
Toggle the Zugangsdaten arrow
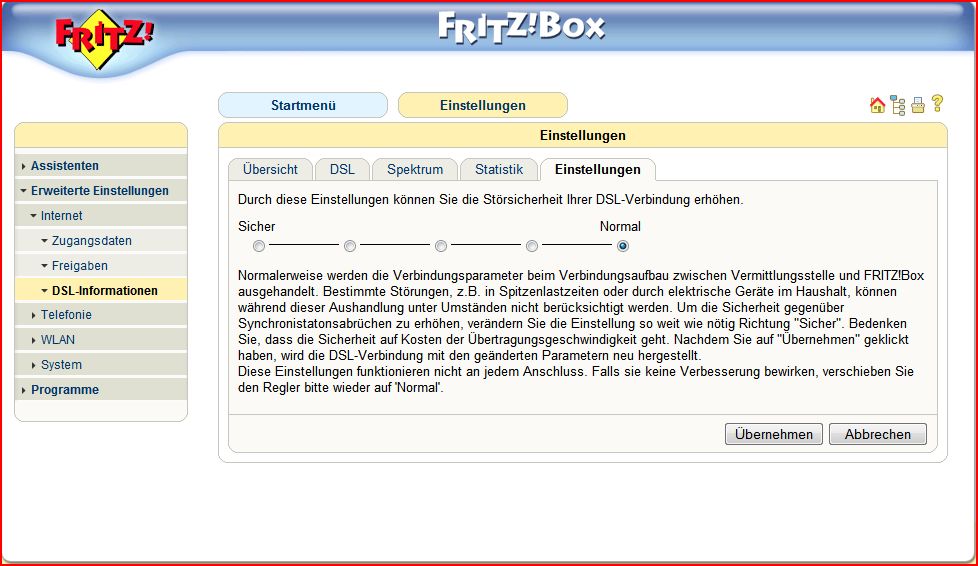click(44, 241)
